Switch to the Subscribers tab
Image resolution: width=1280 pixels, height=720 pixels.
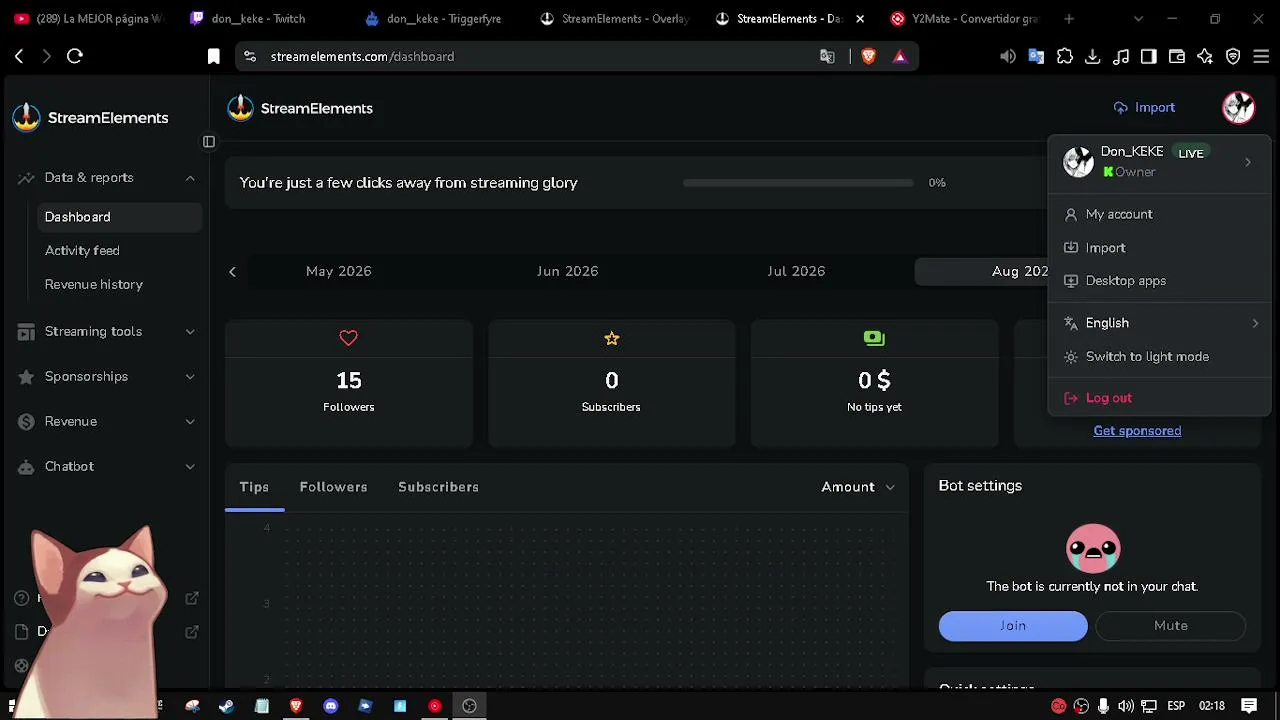(438, 487)
